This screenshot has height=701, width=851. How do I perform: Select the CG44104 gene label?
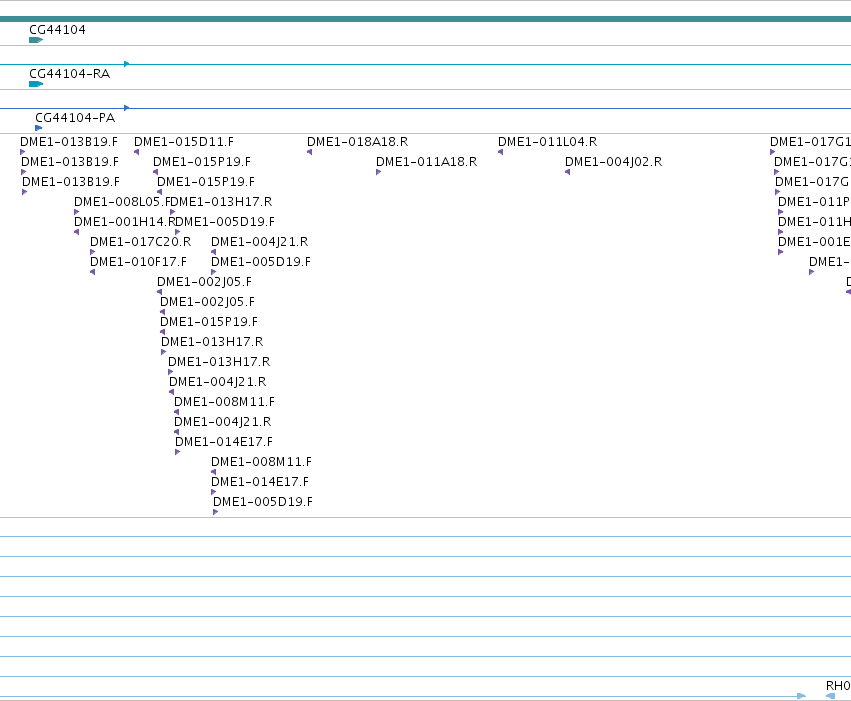click(x=57, y=30)
